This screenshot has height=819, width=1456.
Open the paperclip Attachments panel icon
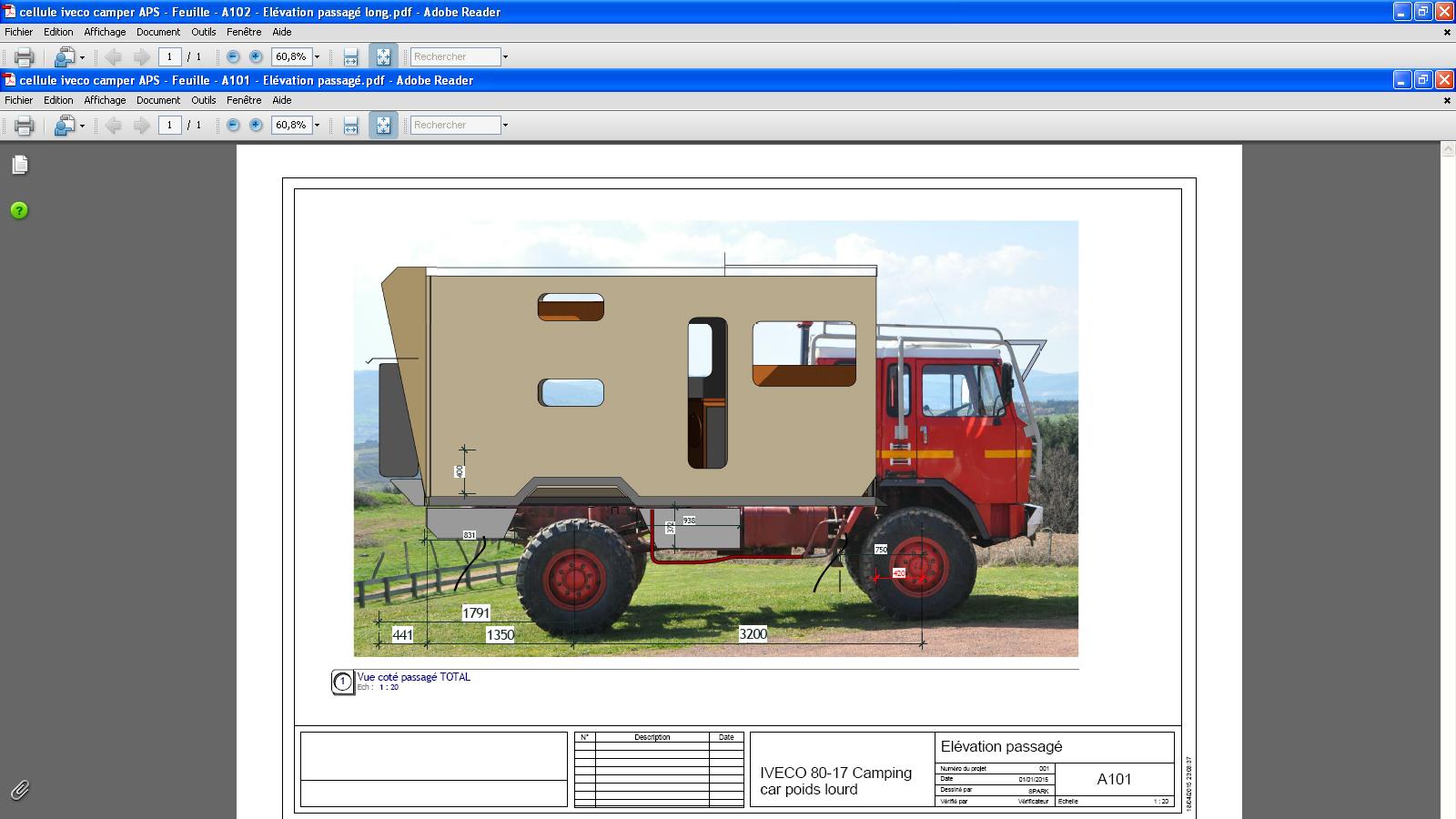pyautogui.click(x=19, y=790)
